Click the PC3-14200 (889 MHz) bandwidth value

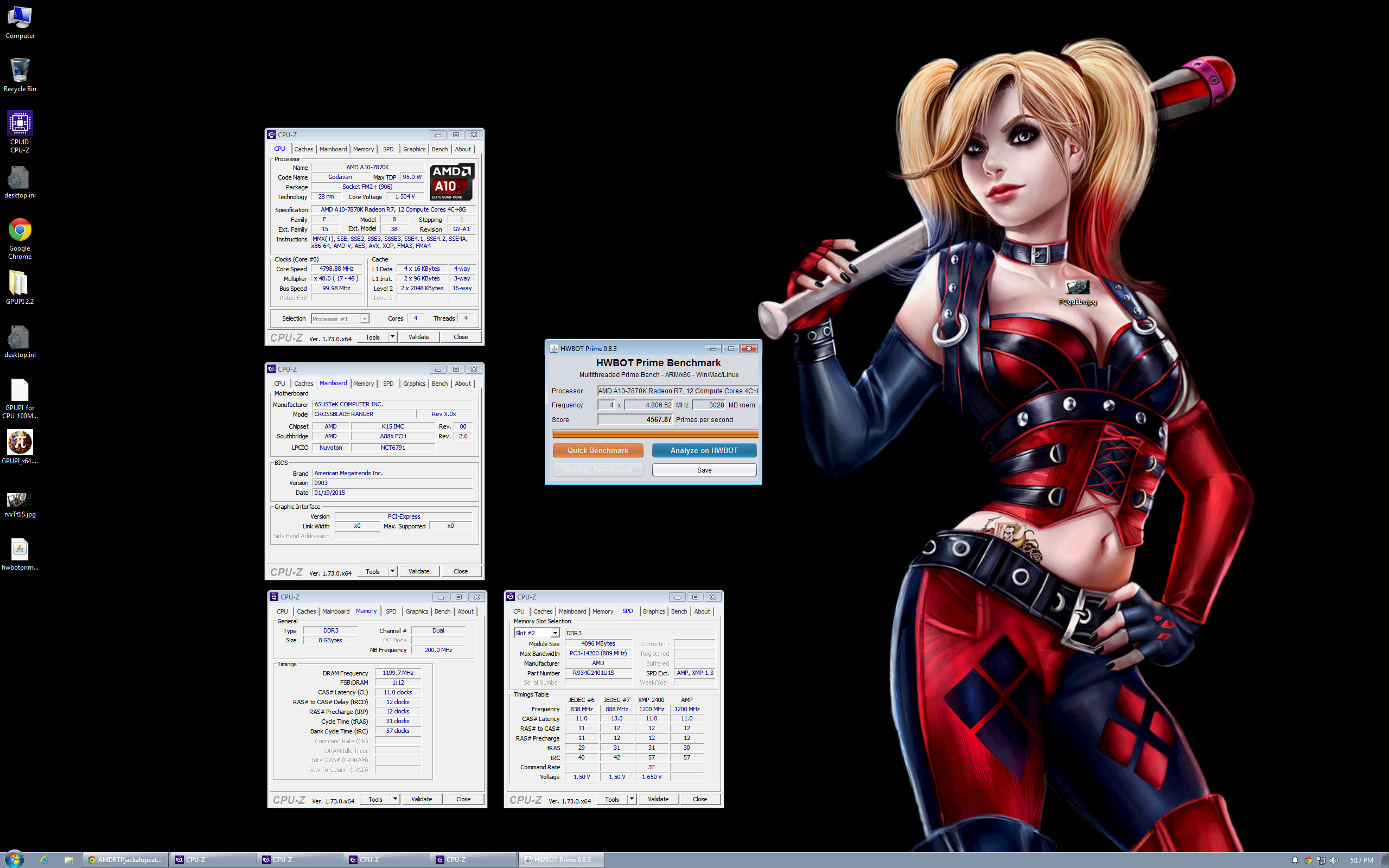pos(597,653)
